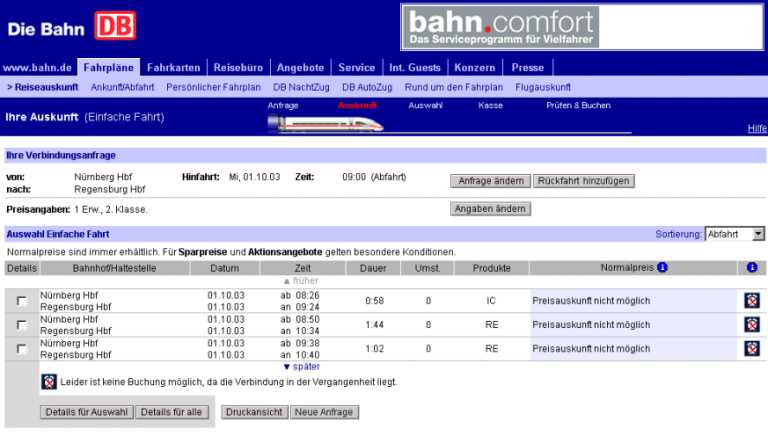Open the Sortierung dropdown
The image size is (768, 444).
point(734,234)
